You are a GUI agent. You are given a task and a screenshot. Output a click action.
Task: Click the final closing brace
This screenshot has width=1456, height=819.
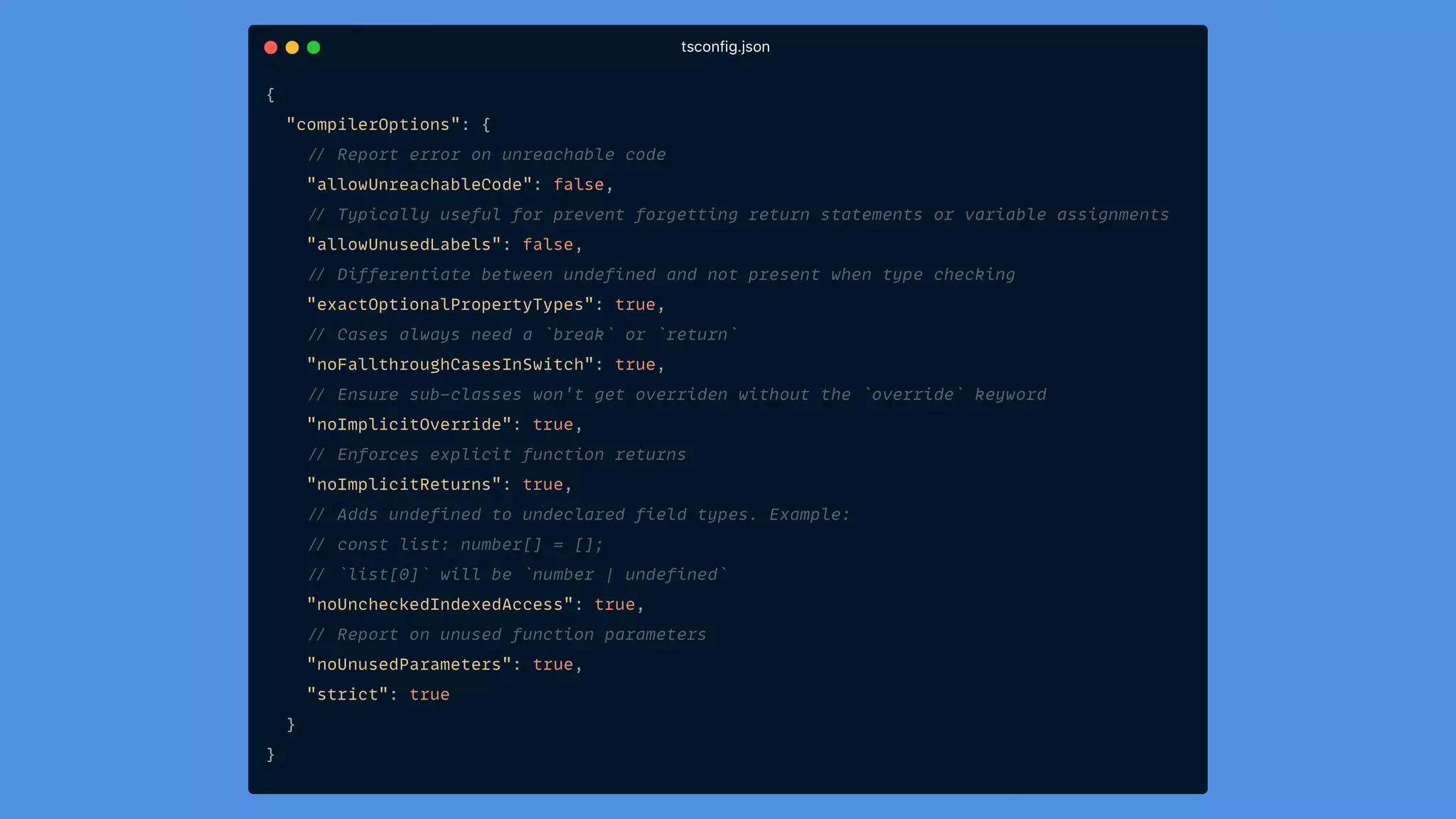pos(270,754)
